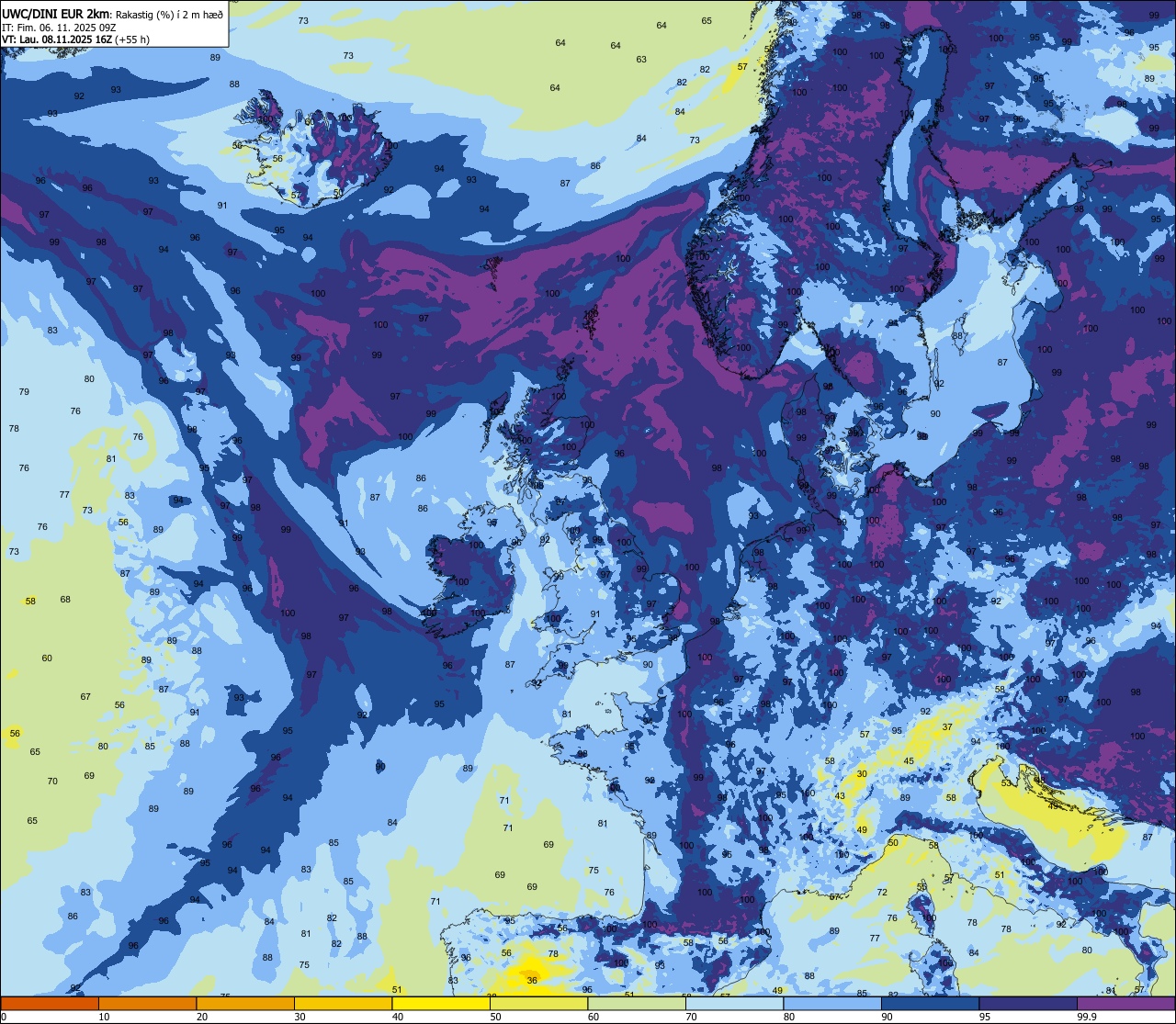Pick the 30–40 legend color segment
Image resolution: width=1176 pixels, height=1024 pixels.
point(343,1003)
